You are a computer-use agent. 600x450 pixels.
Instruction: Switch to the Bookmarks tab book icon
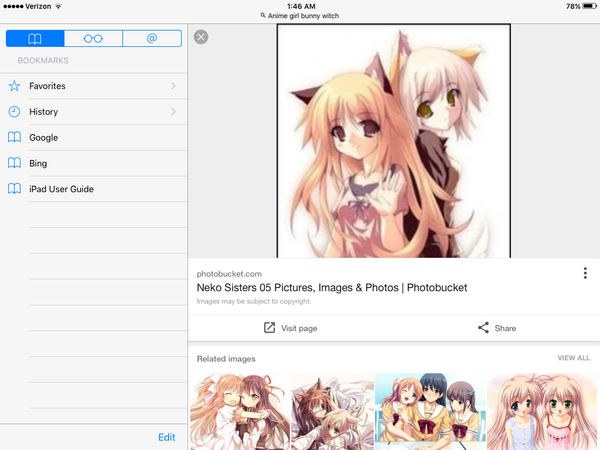[35, 38]
